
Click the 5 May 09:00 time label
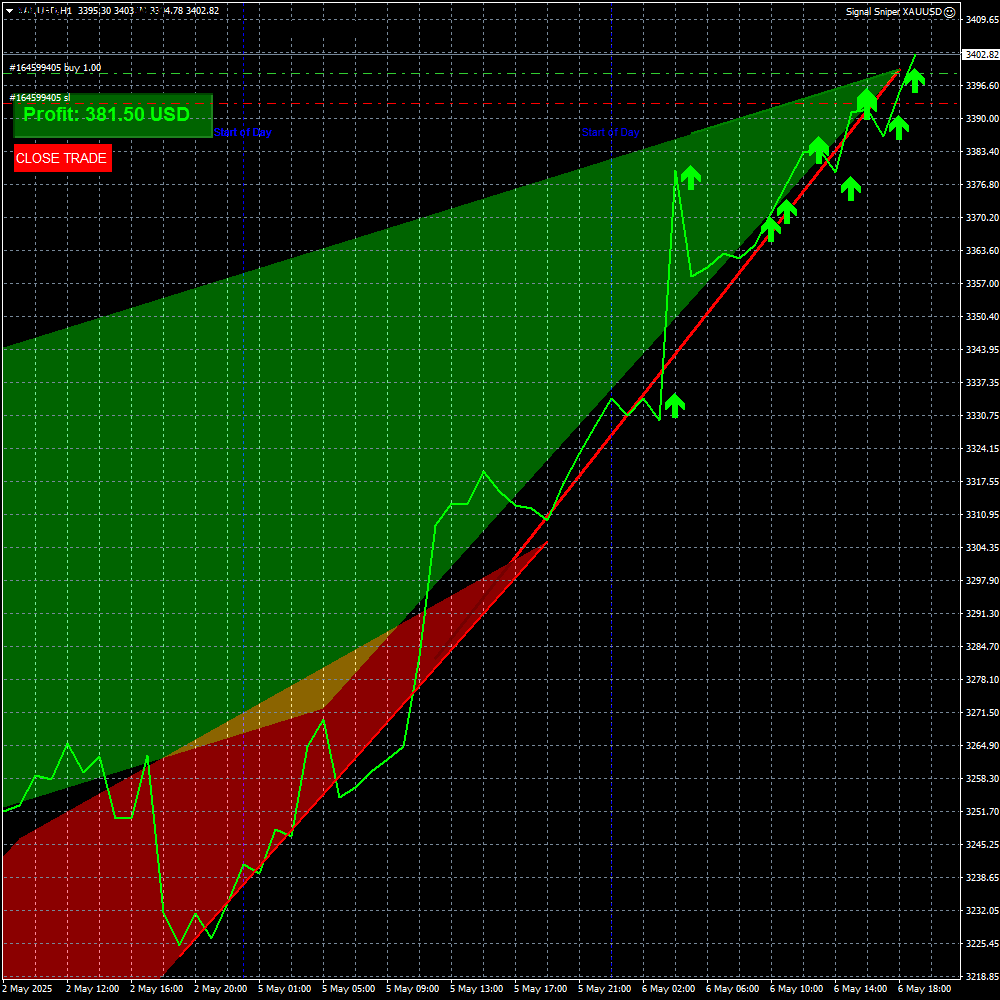[x=412, y=989]
